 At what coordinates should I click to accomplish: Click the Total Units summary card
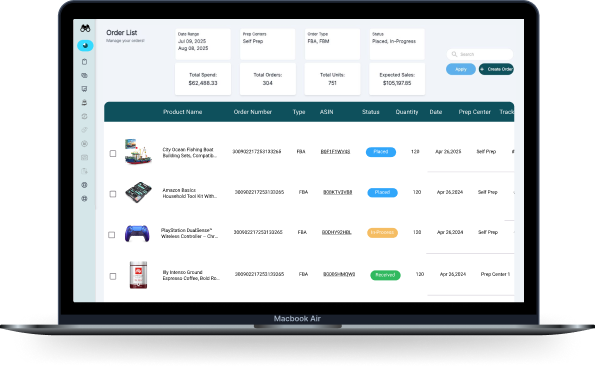[332, 79]
